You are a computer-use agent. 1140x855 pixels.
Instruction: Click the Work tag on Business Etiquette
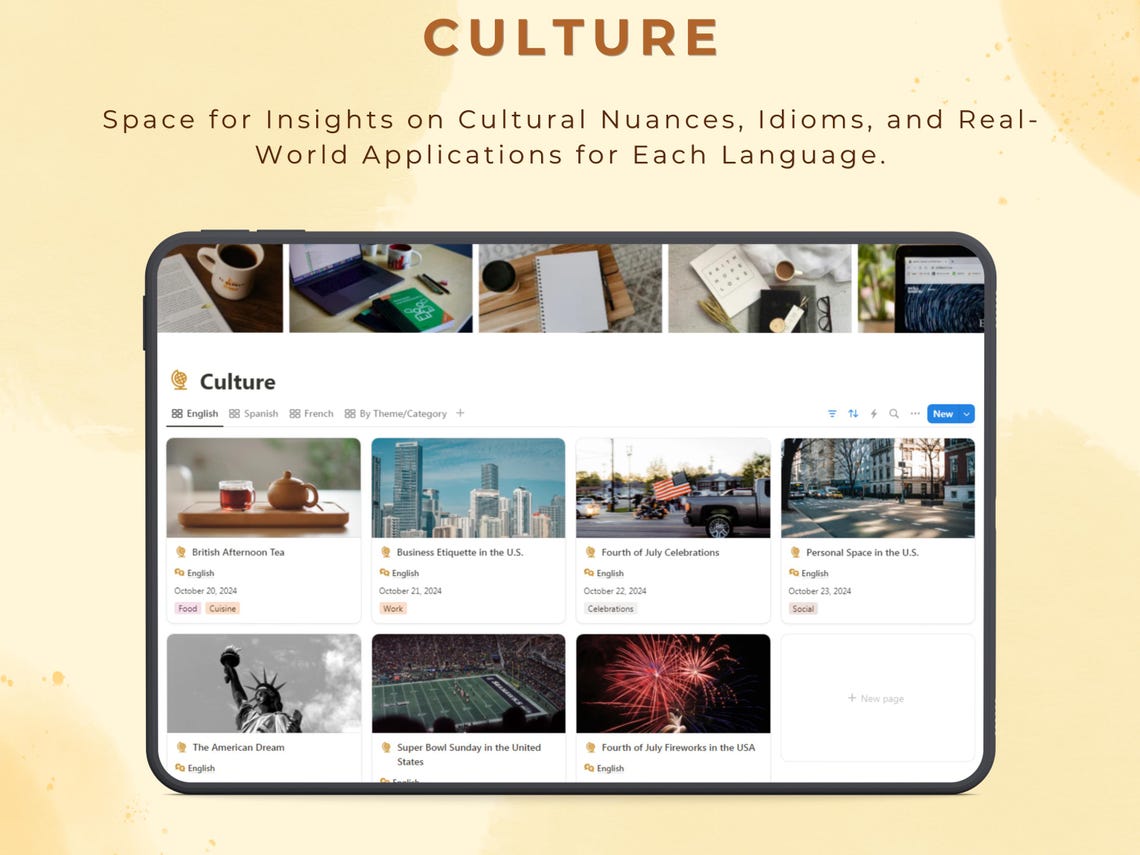393,609
